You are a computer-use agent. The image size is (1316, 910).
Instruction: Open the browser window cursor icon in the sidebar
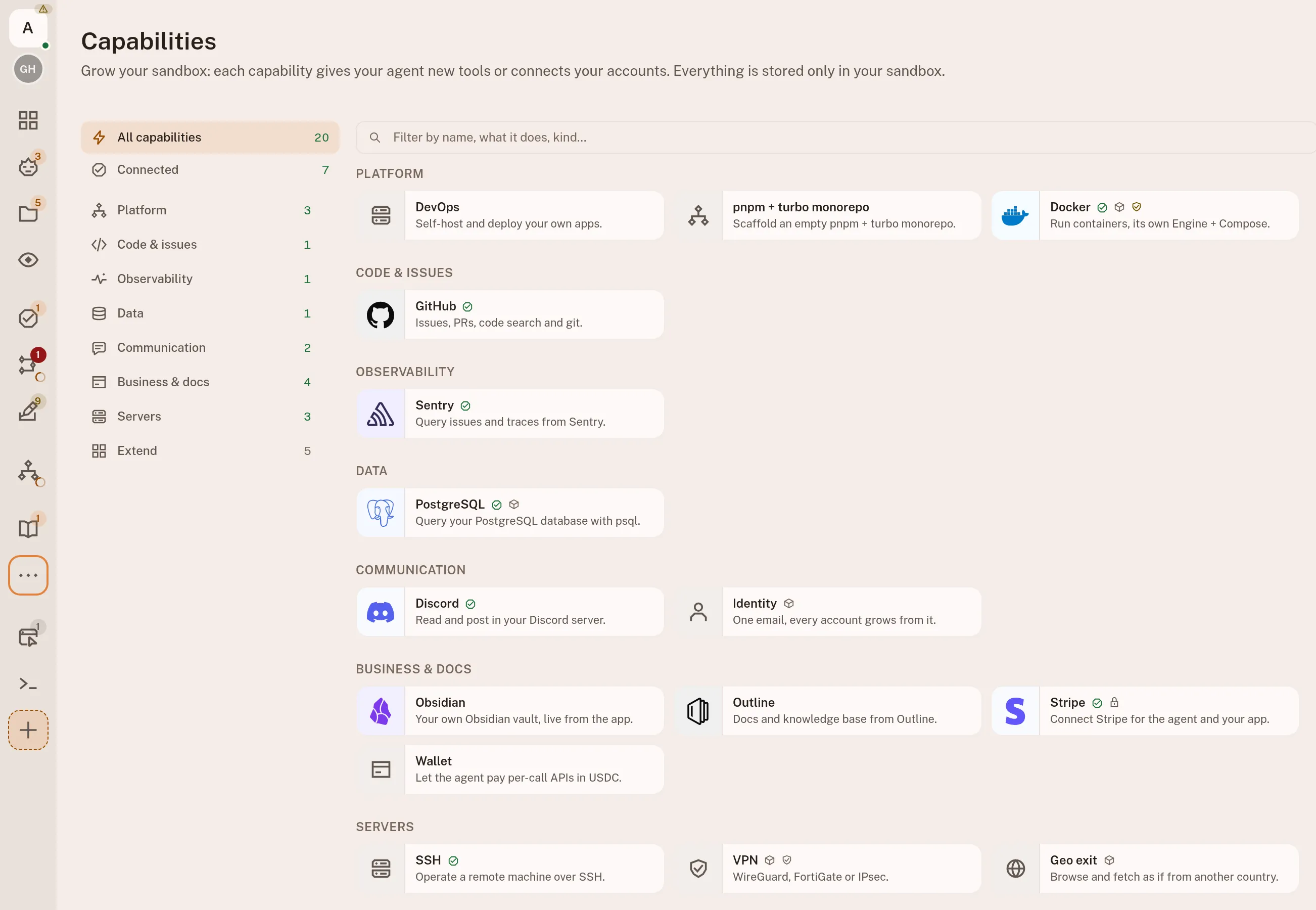click(x=28, y=636)
